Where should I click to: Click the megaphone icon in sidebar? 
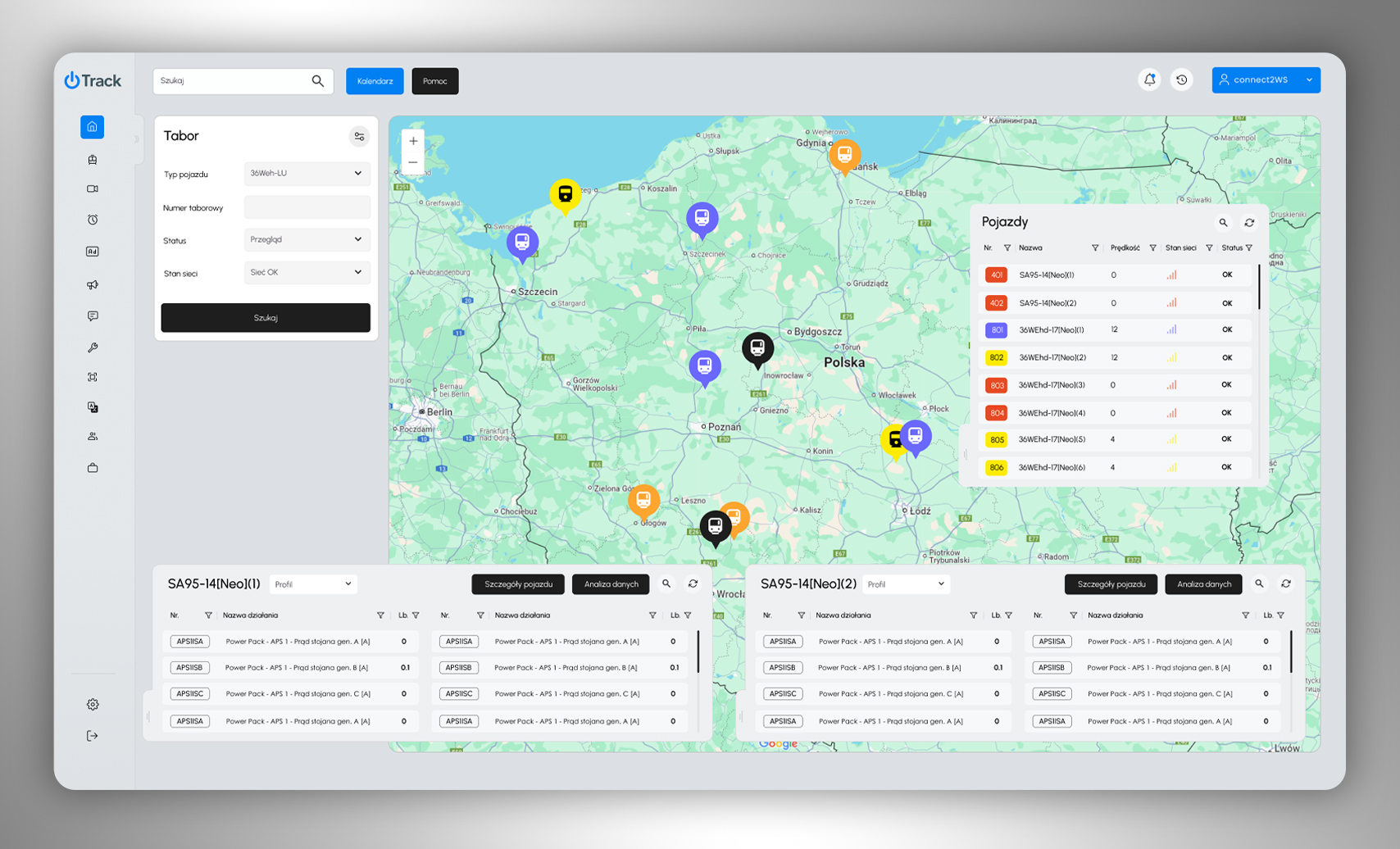(93, 285)
